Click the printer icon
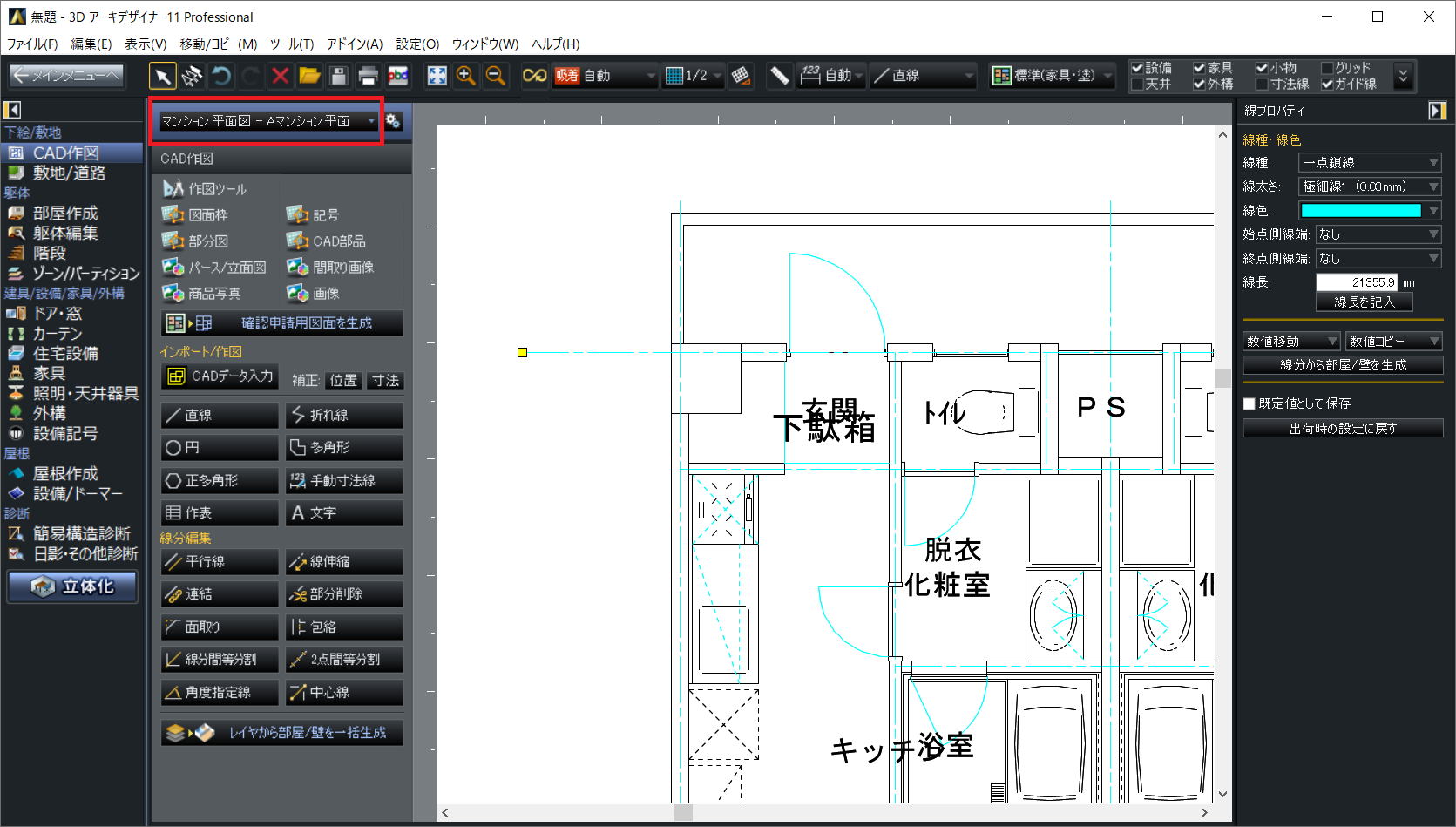The width and height of the screenshot is (1456, 827). [369, 77]
